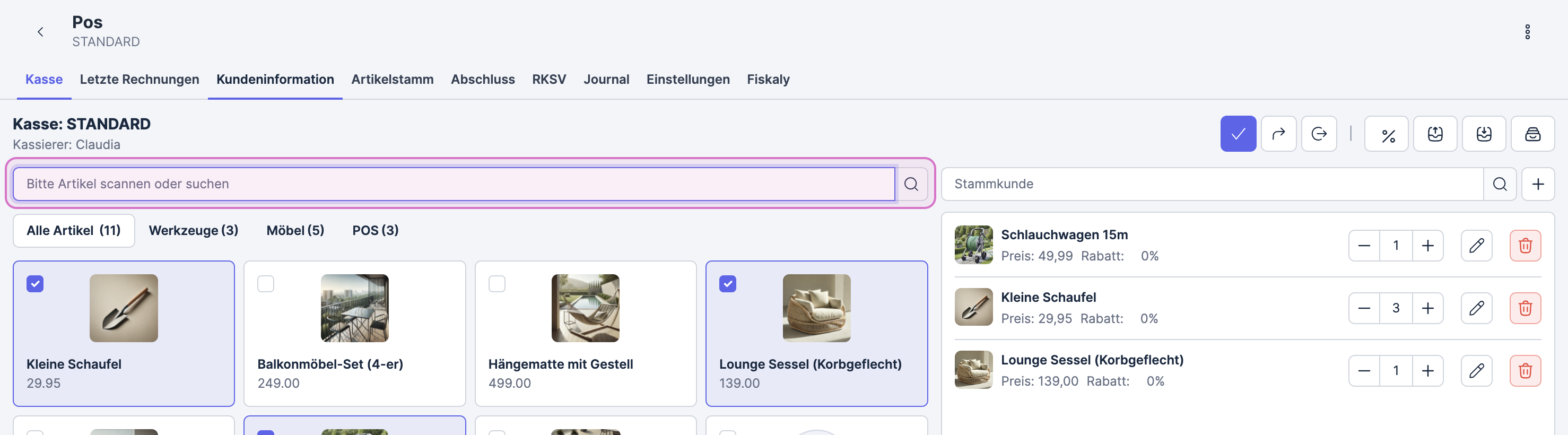Filter articles by Werkzeuge (3)
Screen dimensions: 1568x435
coord(193,231)
